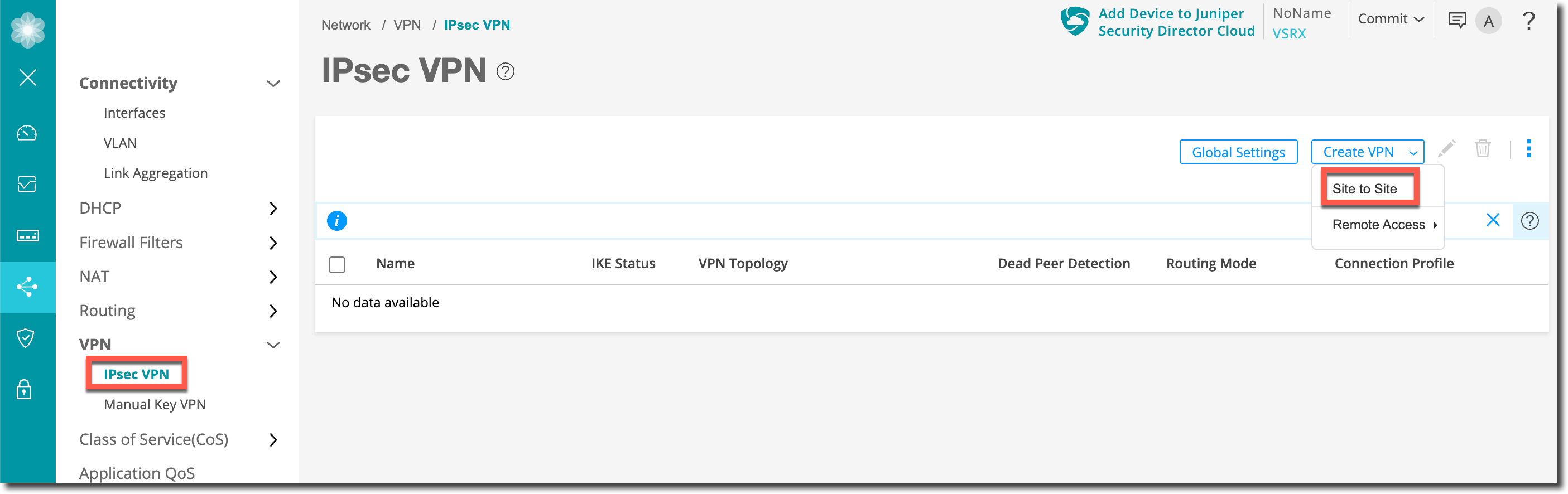Open the Commit dropdown menu
This screenshot has height=494, width=1568.
click(1390, 20)
